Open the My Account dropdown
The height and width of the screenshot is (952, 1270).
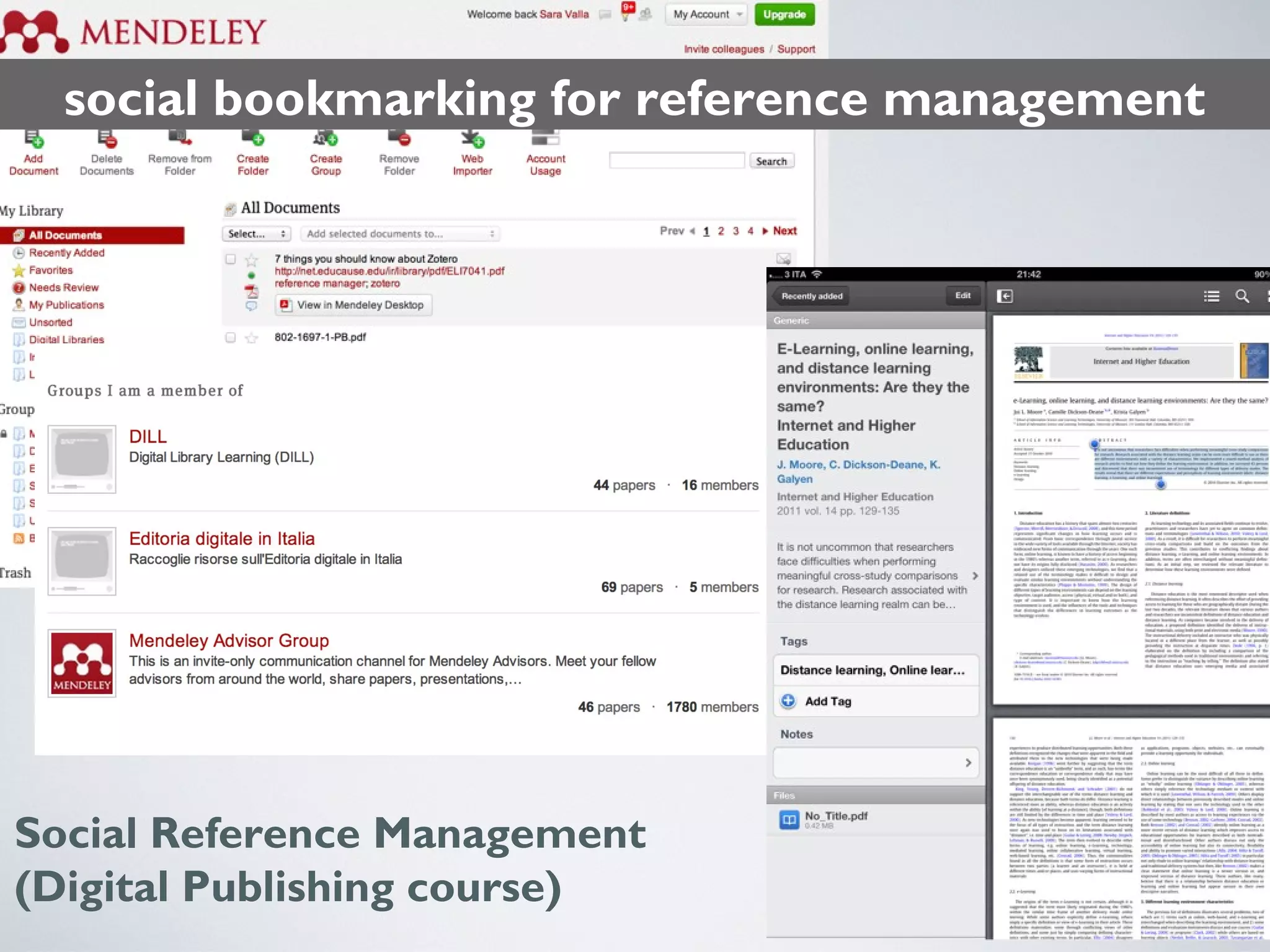706,14
